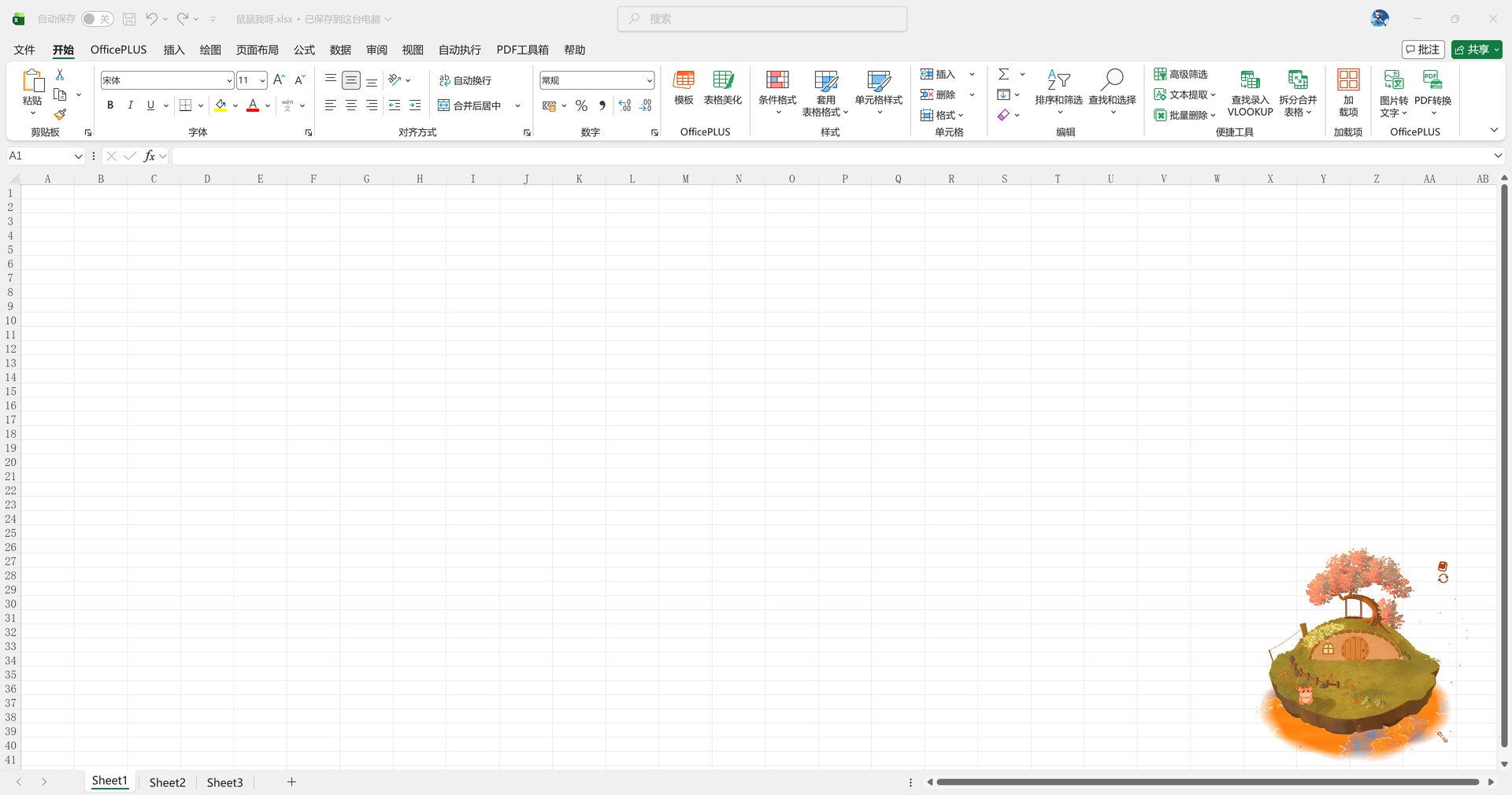
Task: Click the Save icon in the title bar
Action: (x=129, y=19)
